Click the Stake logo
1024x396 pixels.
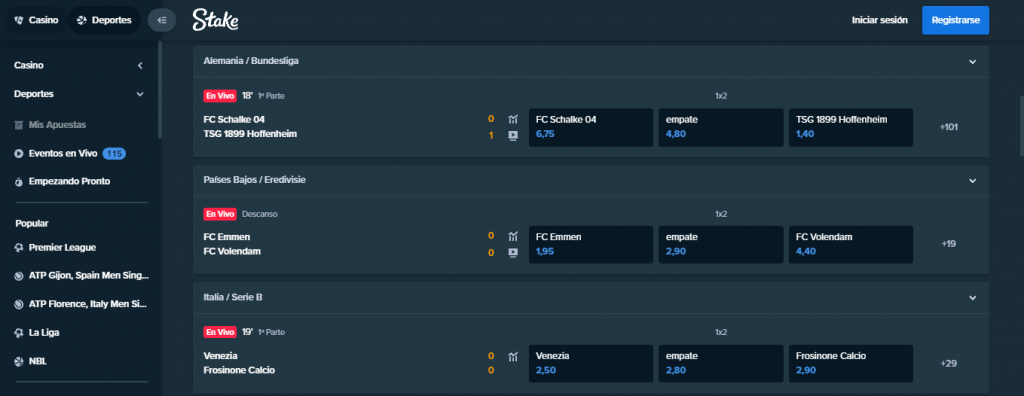click(216, 20)
